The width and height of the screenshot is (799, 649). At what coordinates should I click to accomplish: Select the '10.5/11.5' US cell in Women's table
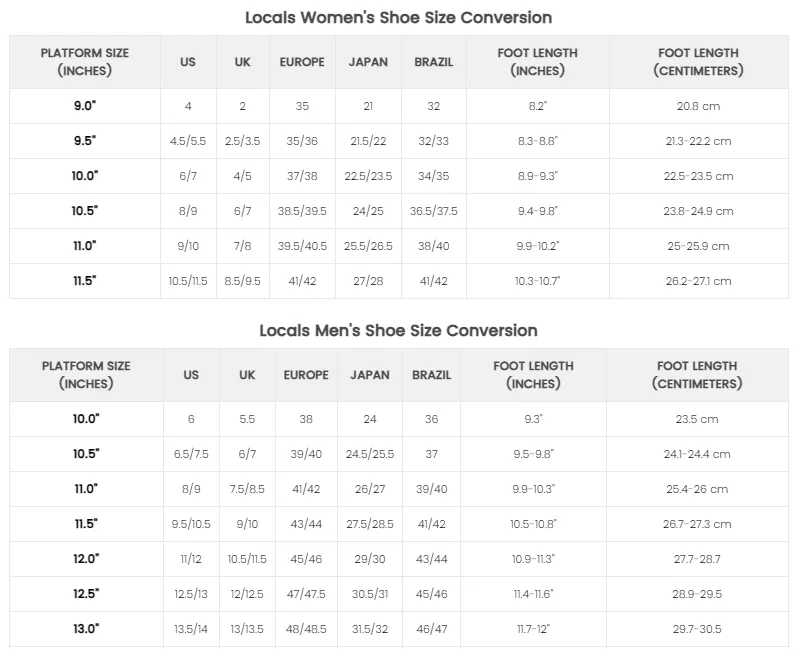(x=188, y=281)
